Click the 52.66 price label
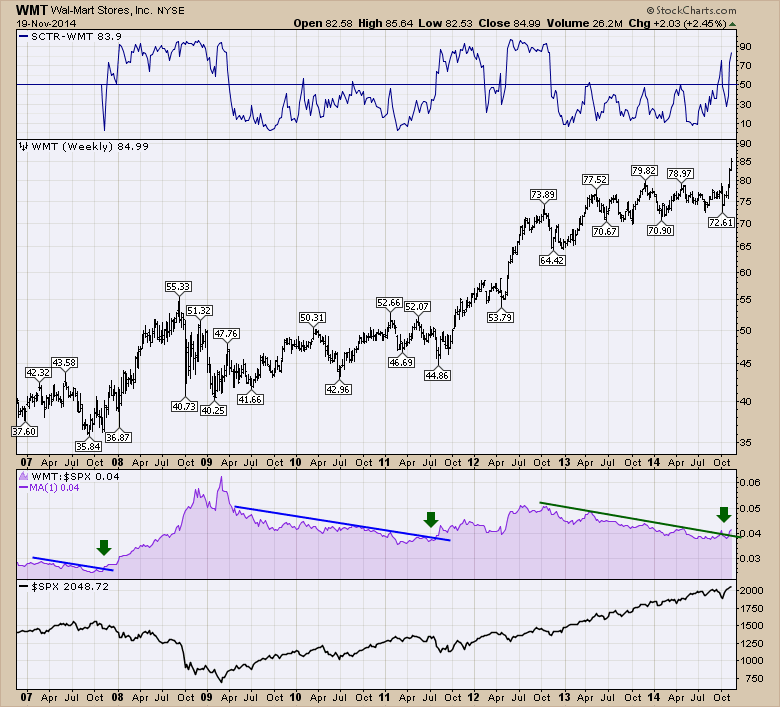This screenshot has width=780, height=707. [x=389, y=303]
